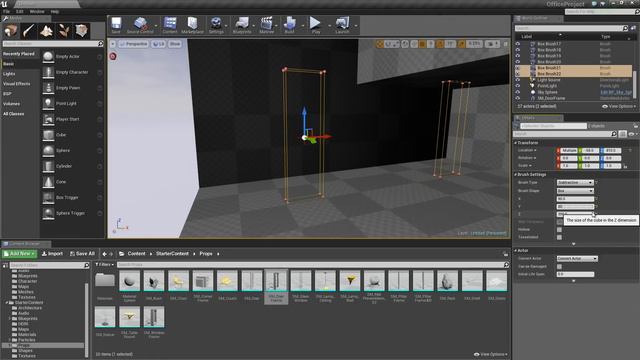Toggle visibility of PointLight in outliner
Image resolution: width=640 pixels, height=360 pixels.
pyautogui.click(x=518, y=86)
